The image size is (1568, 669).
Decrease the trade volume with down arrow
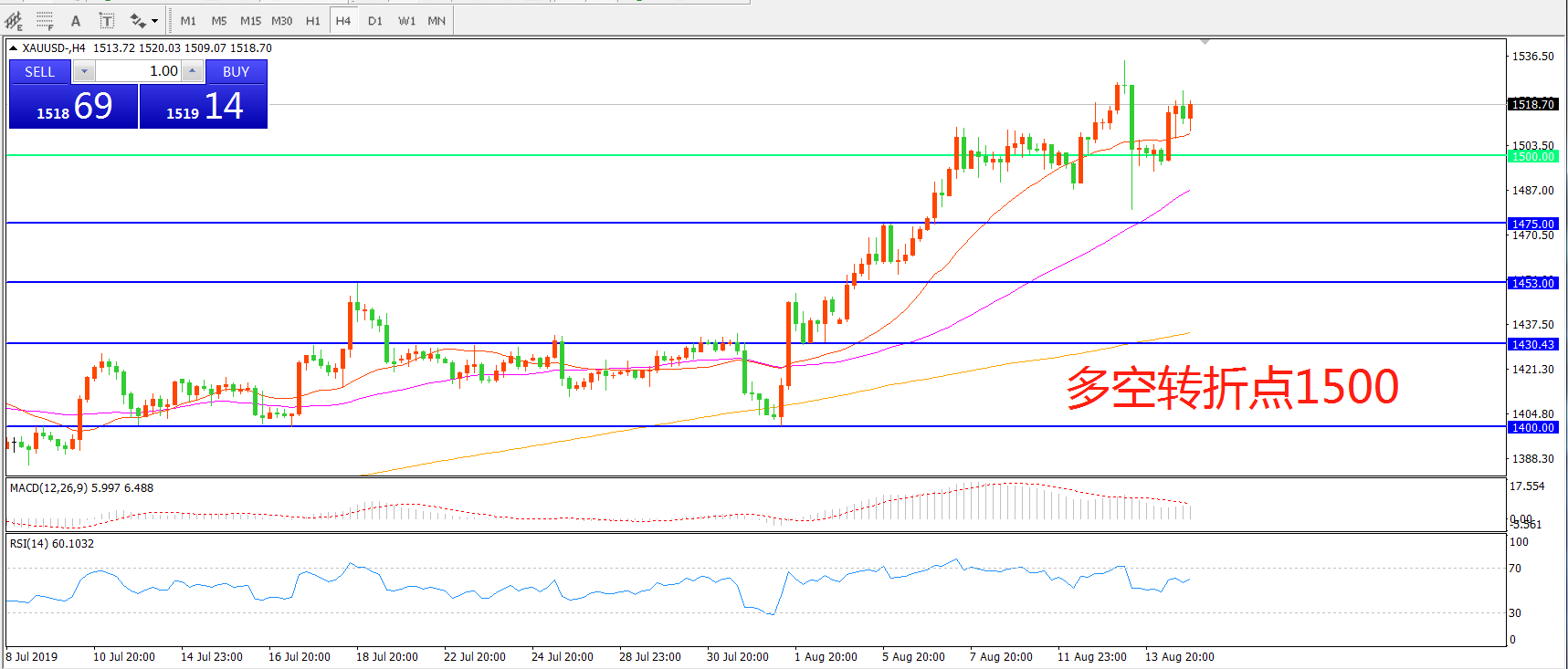click(x=84, y=71)
